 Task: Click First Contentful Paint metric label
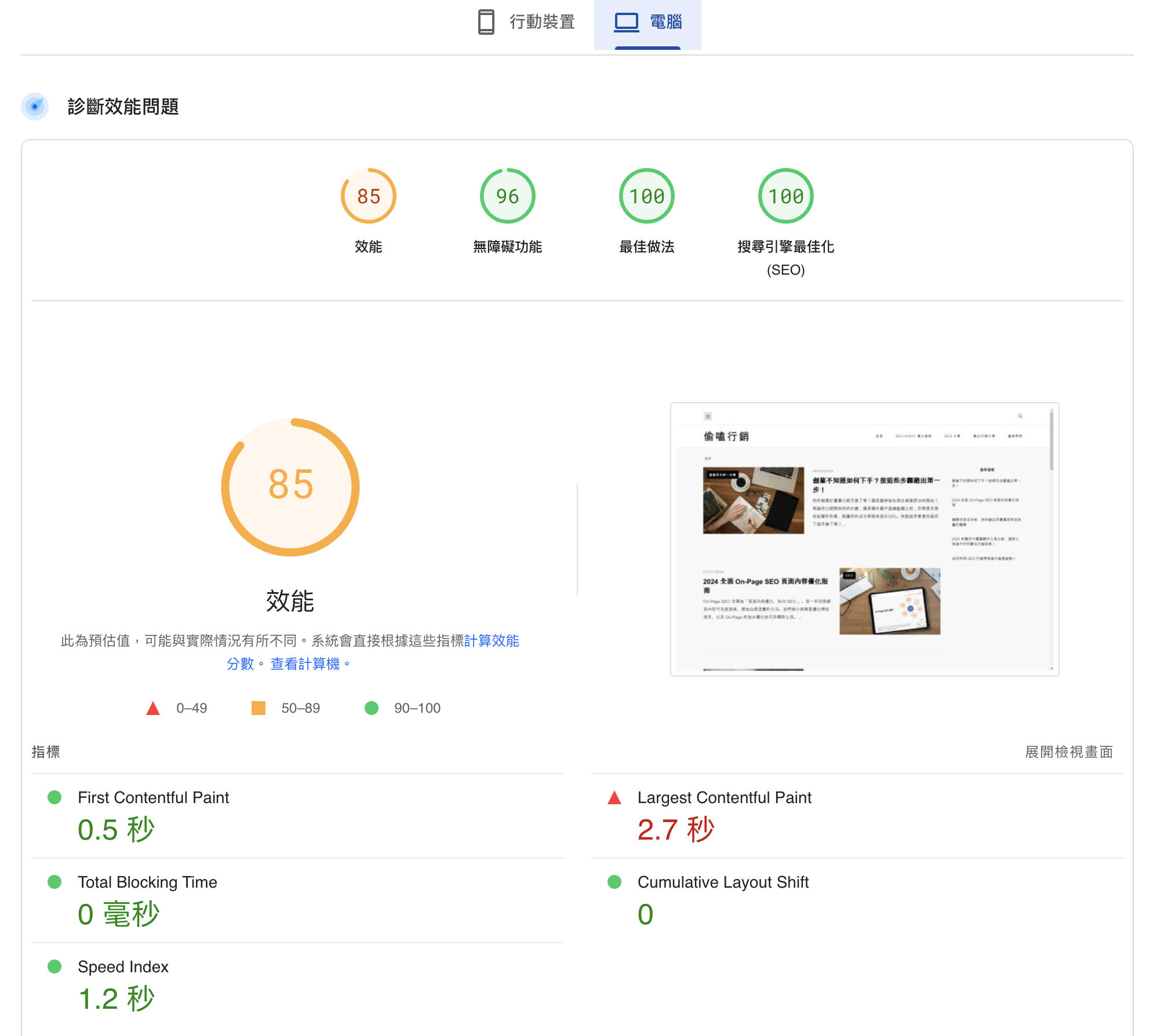pyautogui.click(x=154, y=798)
